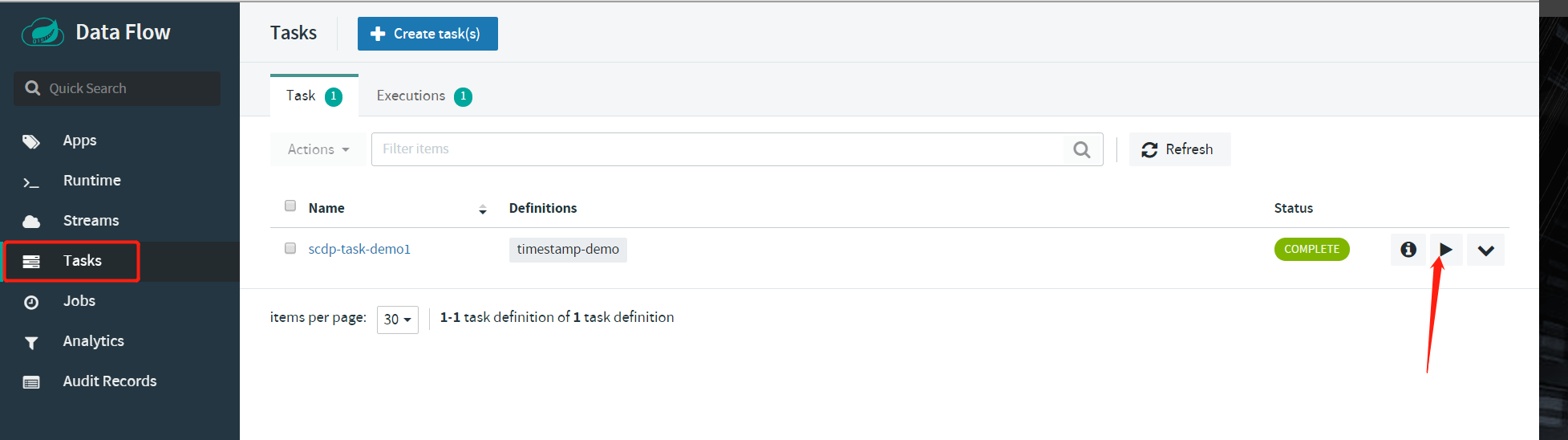Click the Audit Records list icon
This screenshot has height=440, width=1568.
tap(31, 382)
